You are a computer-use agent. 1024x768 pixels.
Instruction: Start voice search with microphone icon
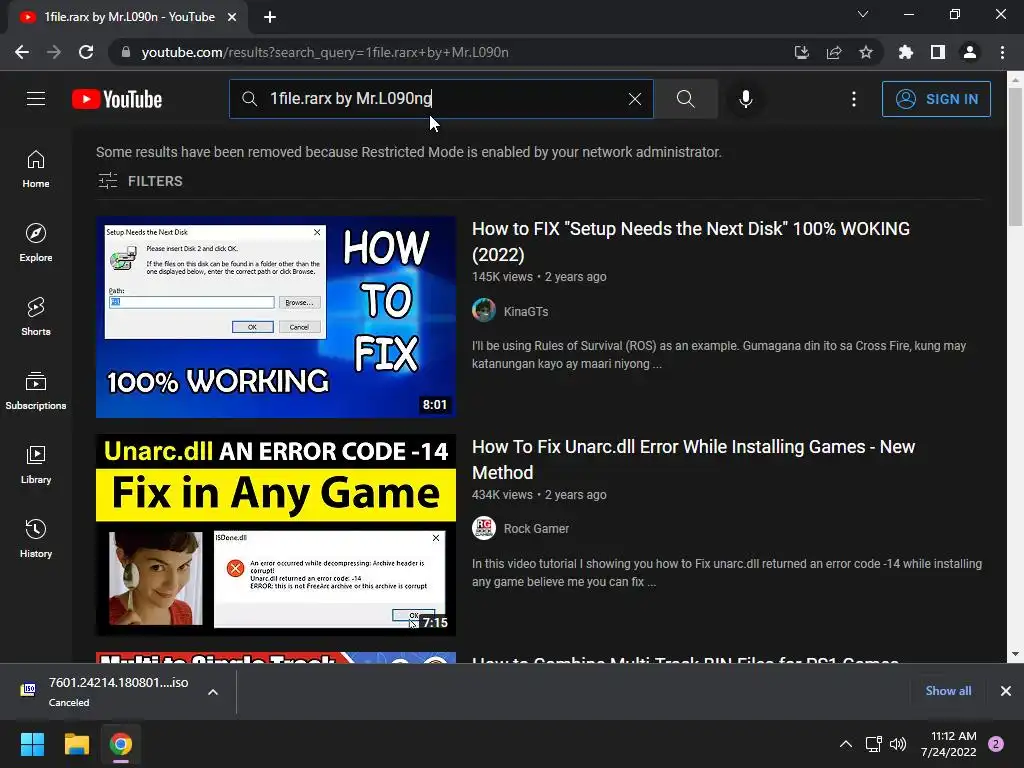tap(746, 99)
